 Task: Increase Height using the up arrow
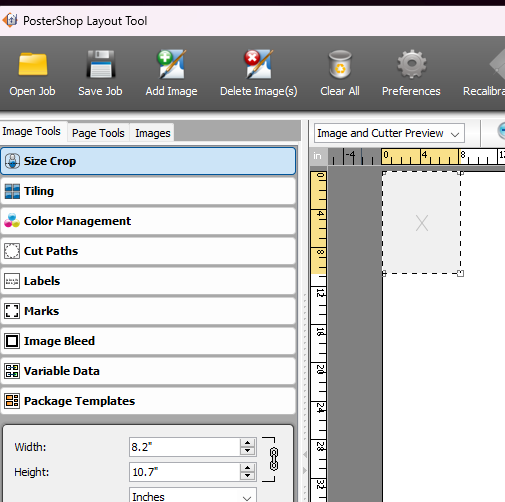tap(247, 468)
